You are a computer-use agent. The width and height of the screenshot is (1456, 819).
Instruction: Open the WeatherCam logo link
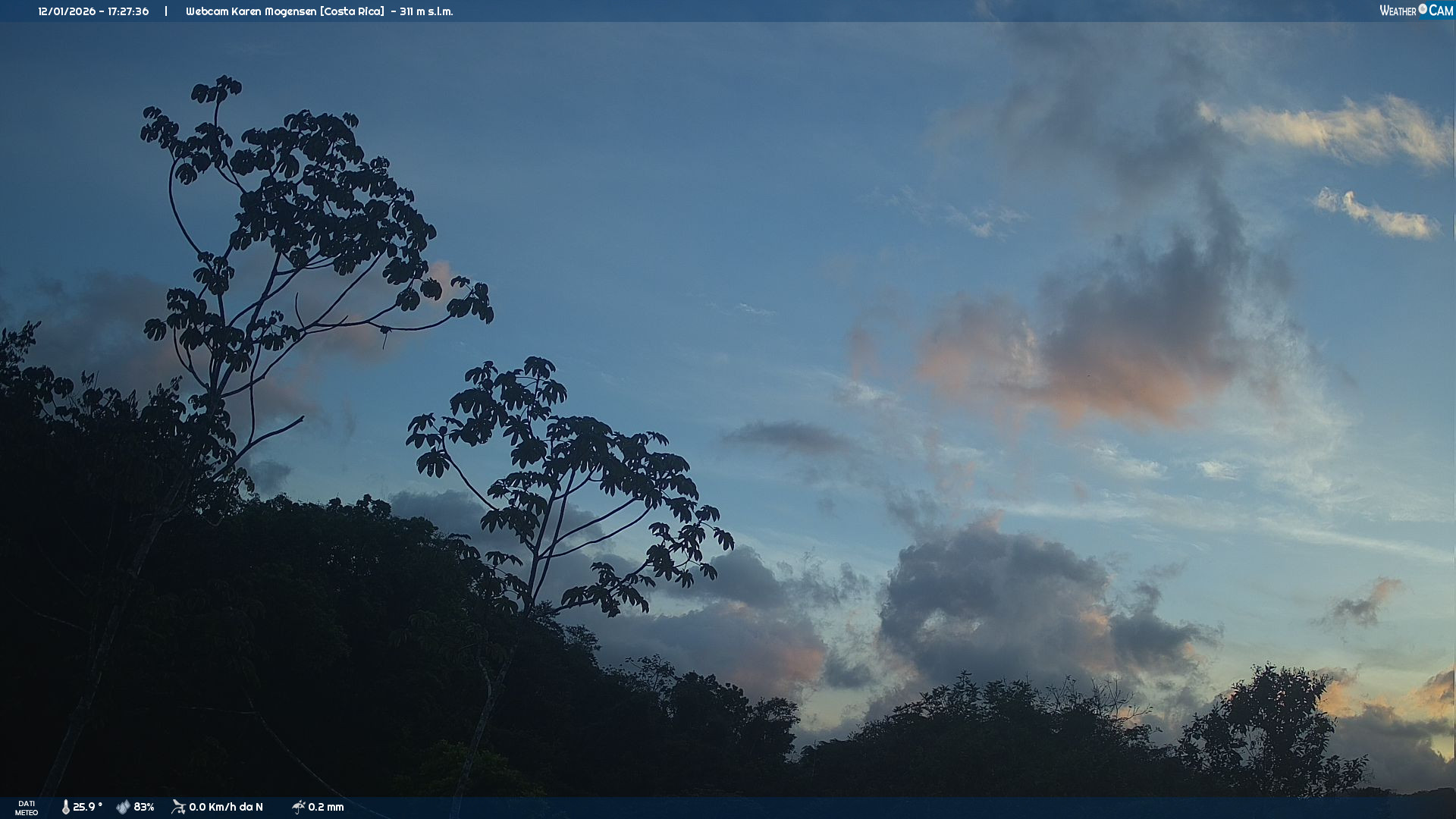click(x=1416, y=11)
